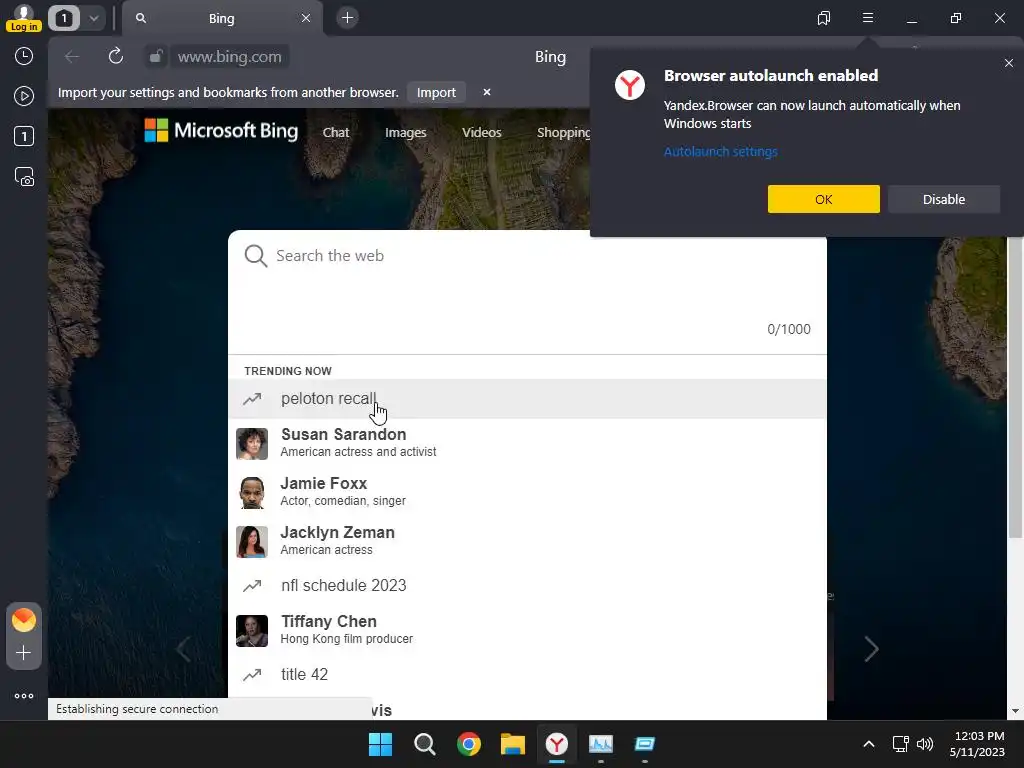Close the Bing tab

point(306,18)
